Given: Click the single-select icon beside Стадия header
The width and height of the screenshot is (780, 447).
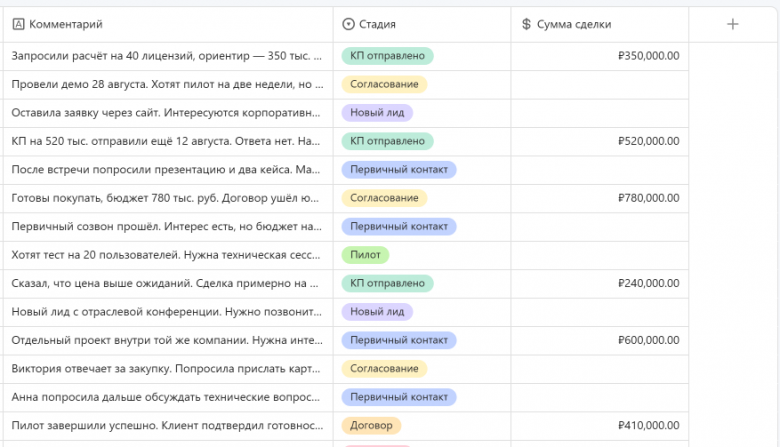Looking at the screenshot, I should point(348,24).
